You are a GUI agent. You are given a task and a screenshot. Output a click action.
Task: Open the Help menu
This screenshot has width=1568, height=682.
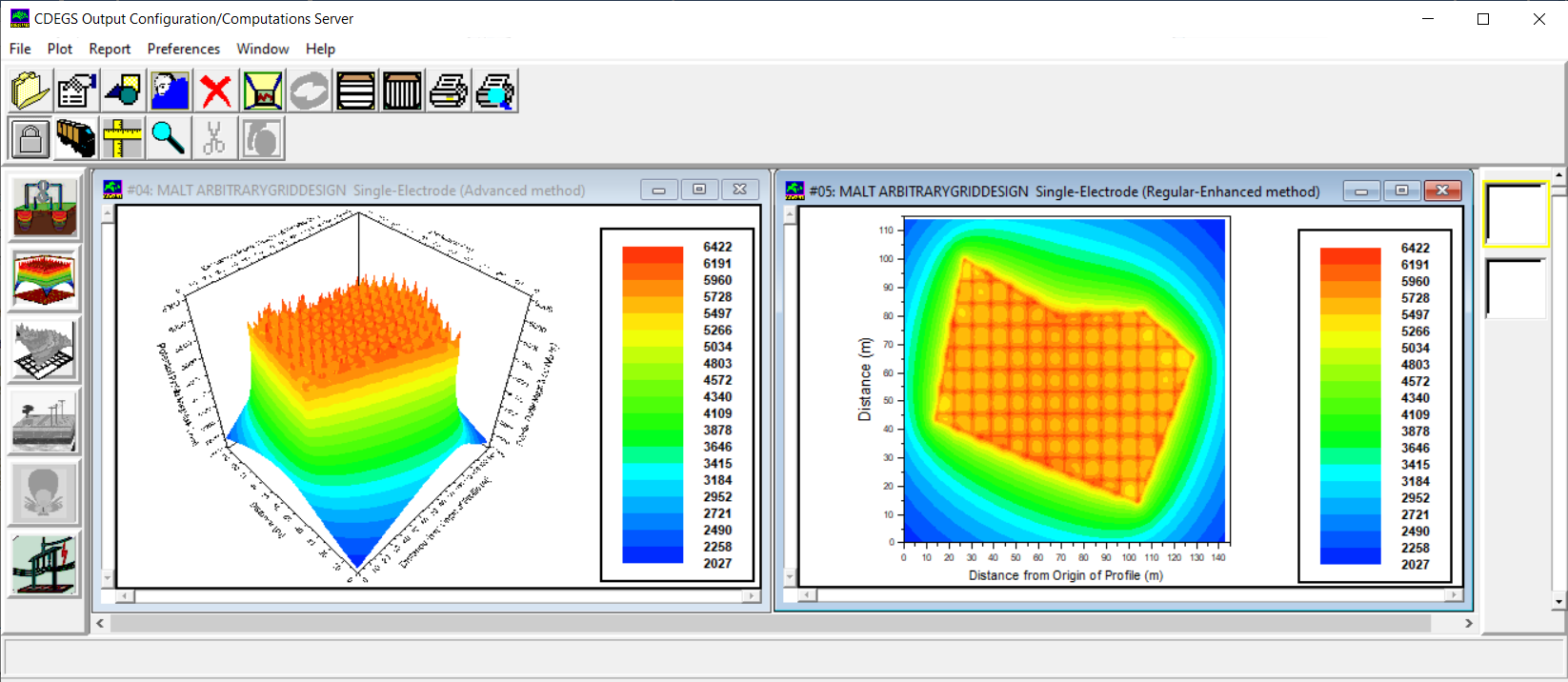tap(320, 49)
